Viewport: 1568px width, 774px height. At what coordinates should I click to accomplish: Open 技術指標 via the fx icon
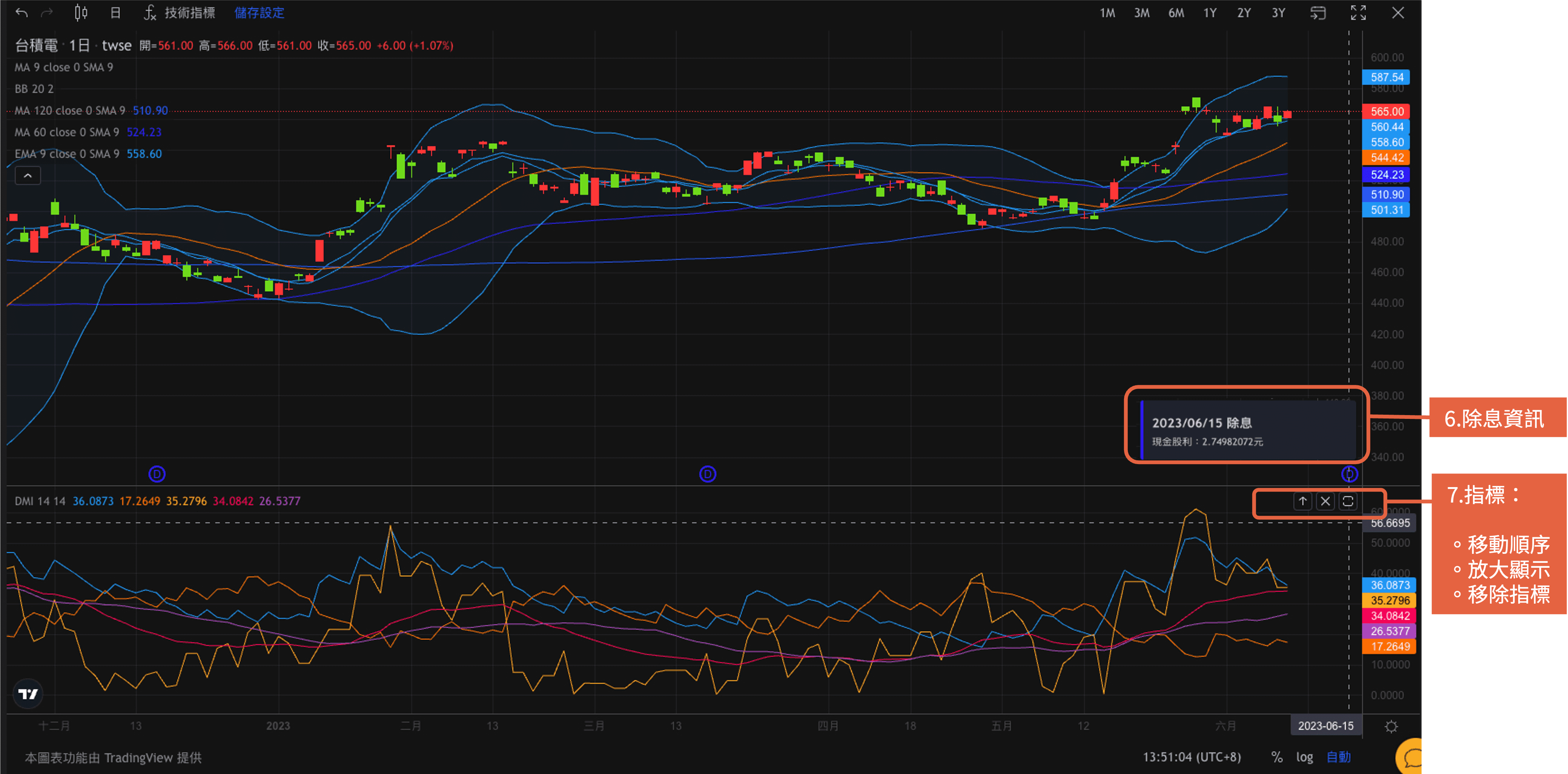(x=150, y=13)
